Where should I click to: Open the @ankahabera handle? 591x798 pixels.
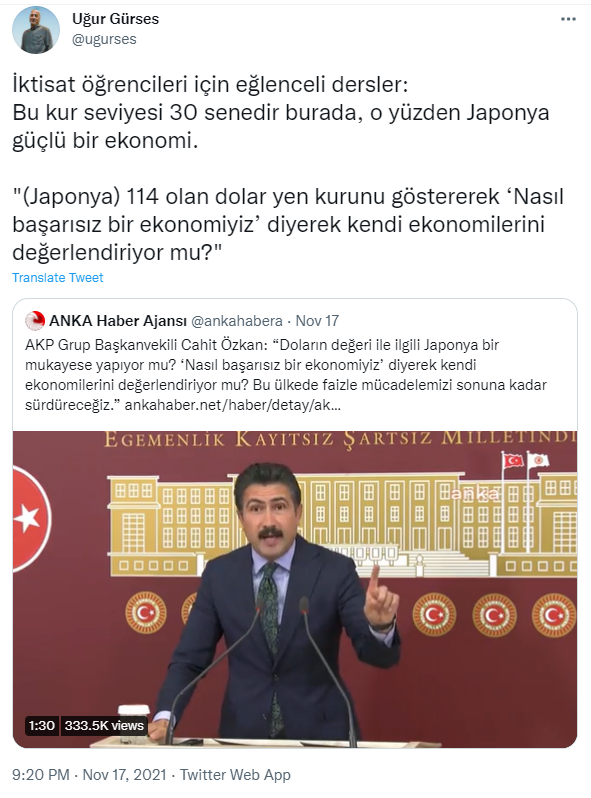[237, 321]
